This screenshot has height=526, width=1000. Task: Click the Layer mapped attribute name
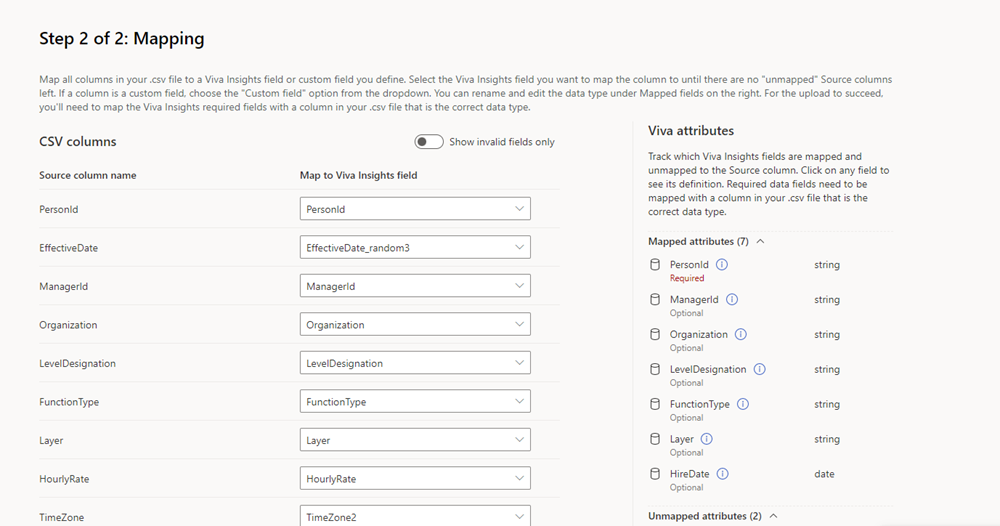(x=682, y=439)
